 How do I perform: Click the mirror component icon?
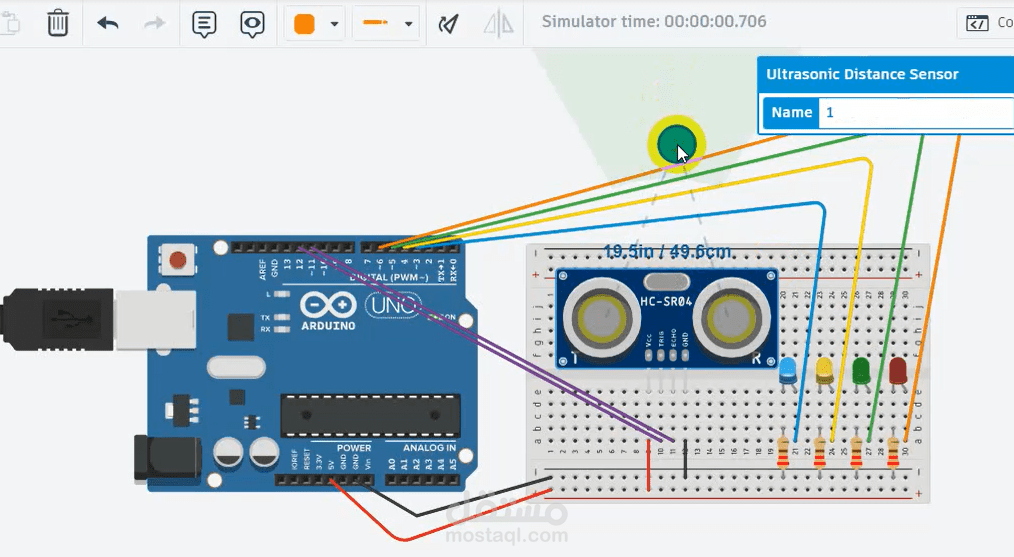[499, 24]
